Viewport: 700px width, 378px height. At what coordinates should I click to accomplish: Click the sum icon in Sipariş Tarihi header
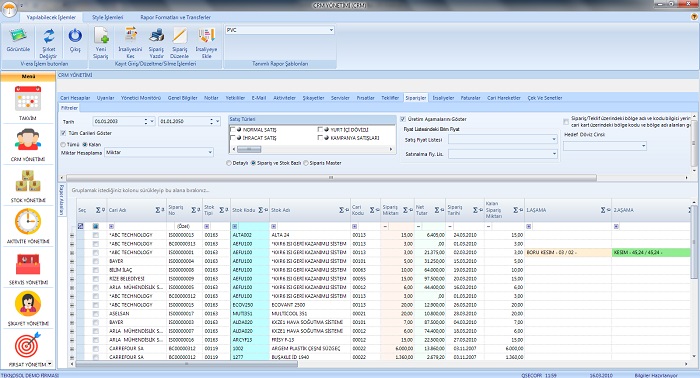475,210
